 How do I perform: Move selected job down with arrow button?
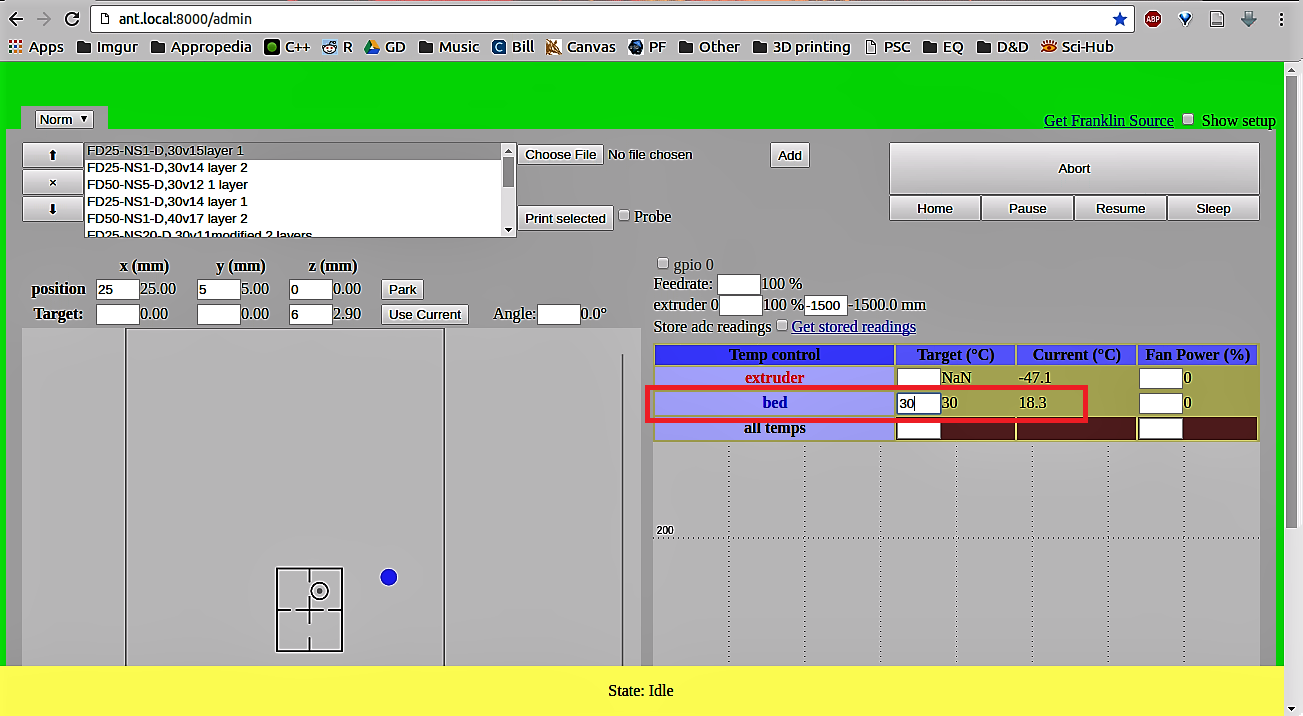53,209
